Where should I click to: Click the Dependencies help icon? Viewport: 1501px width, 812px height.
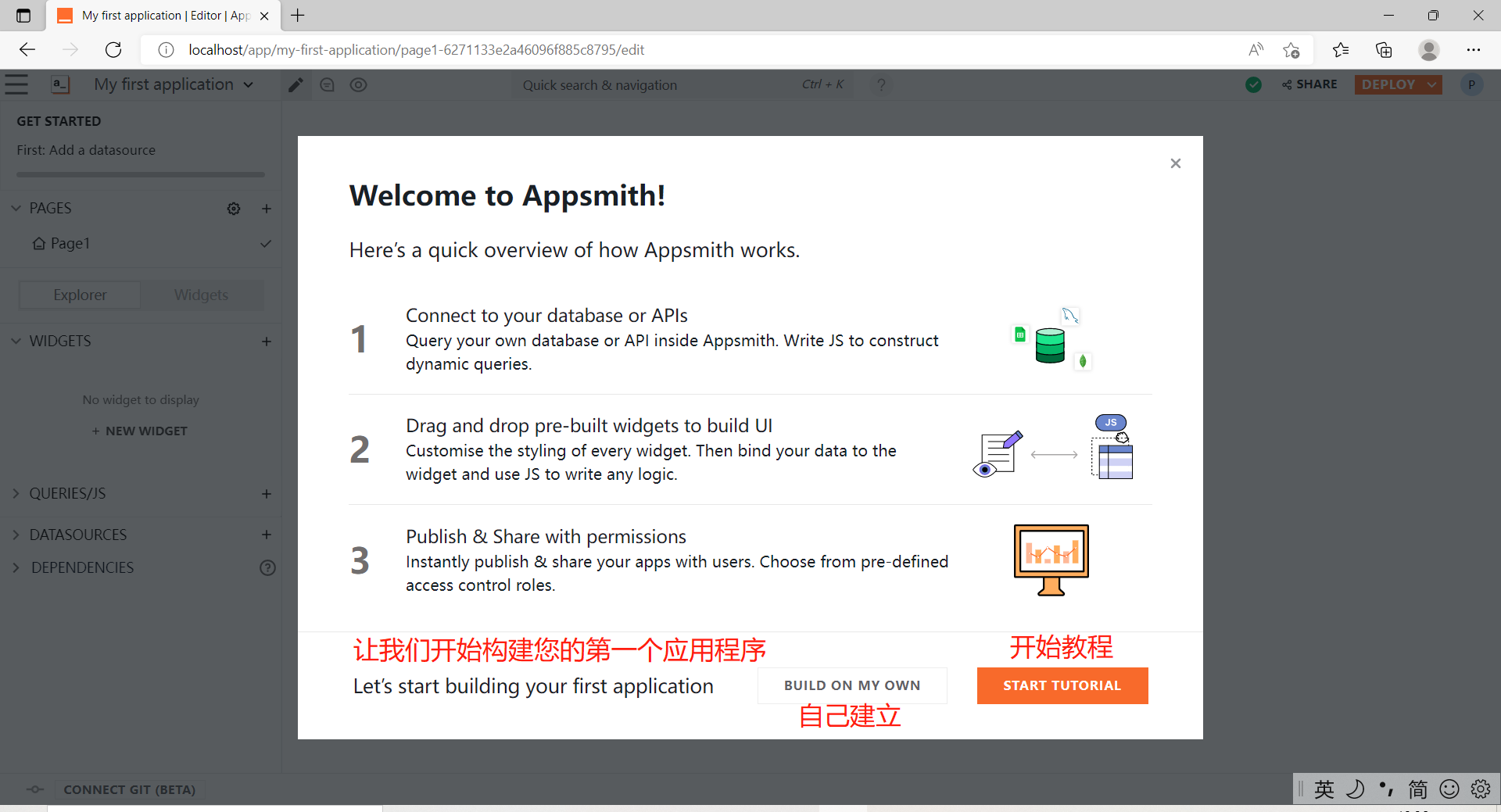tap(267, 568)
